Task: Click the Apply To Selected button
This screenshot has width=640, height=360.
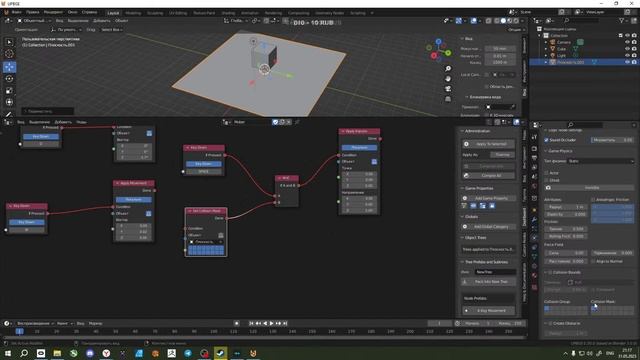Action: coord(489,144)
